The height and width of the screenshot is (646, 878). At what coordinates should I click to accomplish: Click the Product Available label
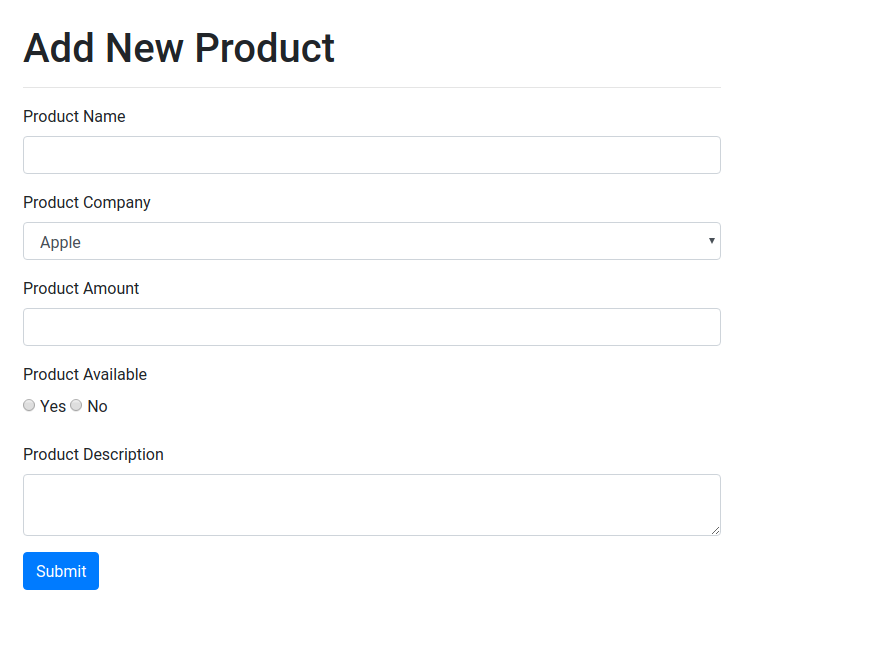pos(84,374)
